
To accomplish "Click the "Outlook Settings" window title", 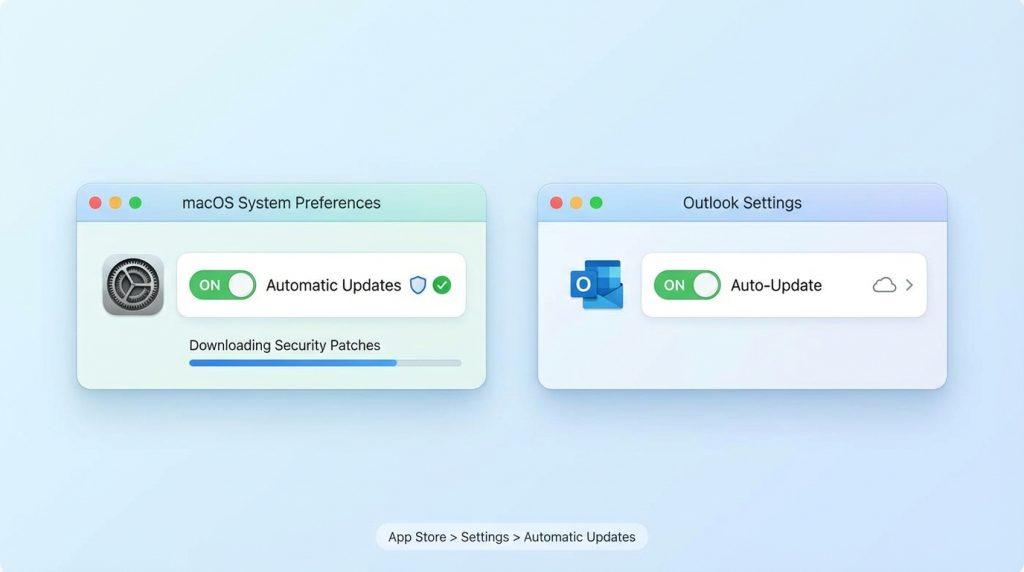I will tap(742, 202).
